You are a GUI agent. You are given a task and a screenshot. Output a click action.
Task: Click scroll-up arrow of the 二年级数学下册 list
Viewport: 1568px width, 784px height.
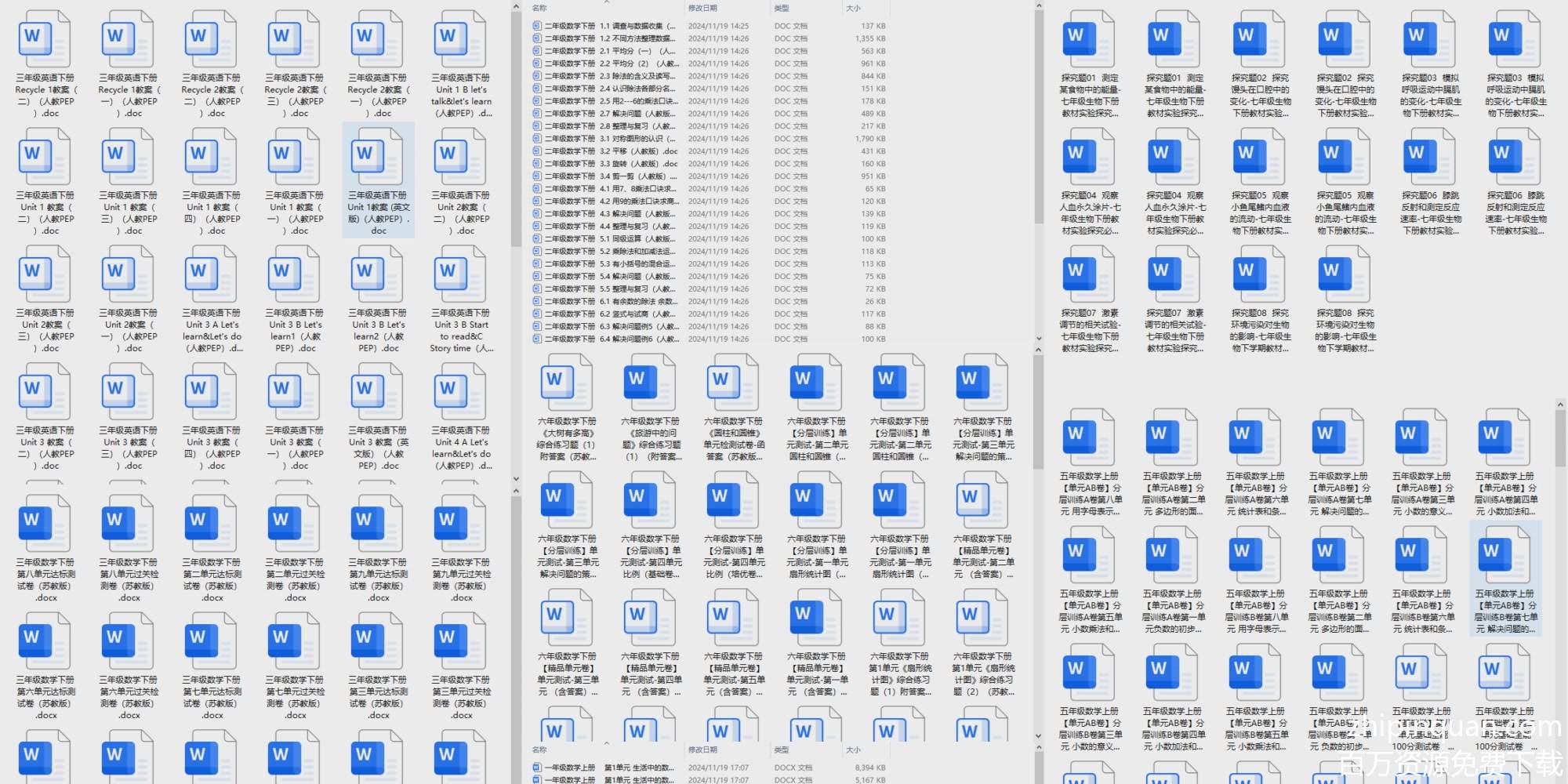click(1039, 6)
